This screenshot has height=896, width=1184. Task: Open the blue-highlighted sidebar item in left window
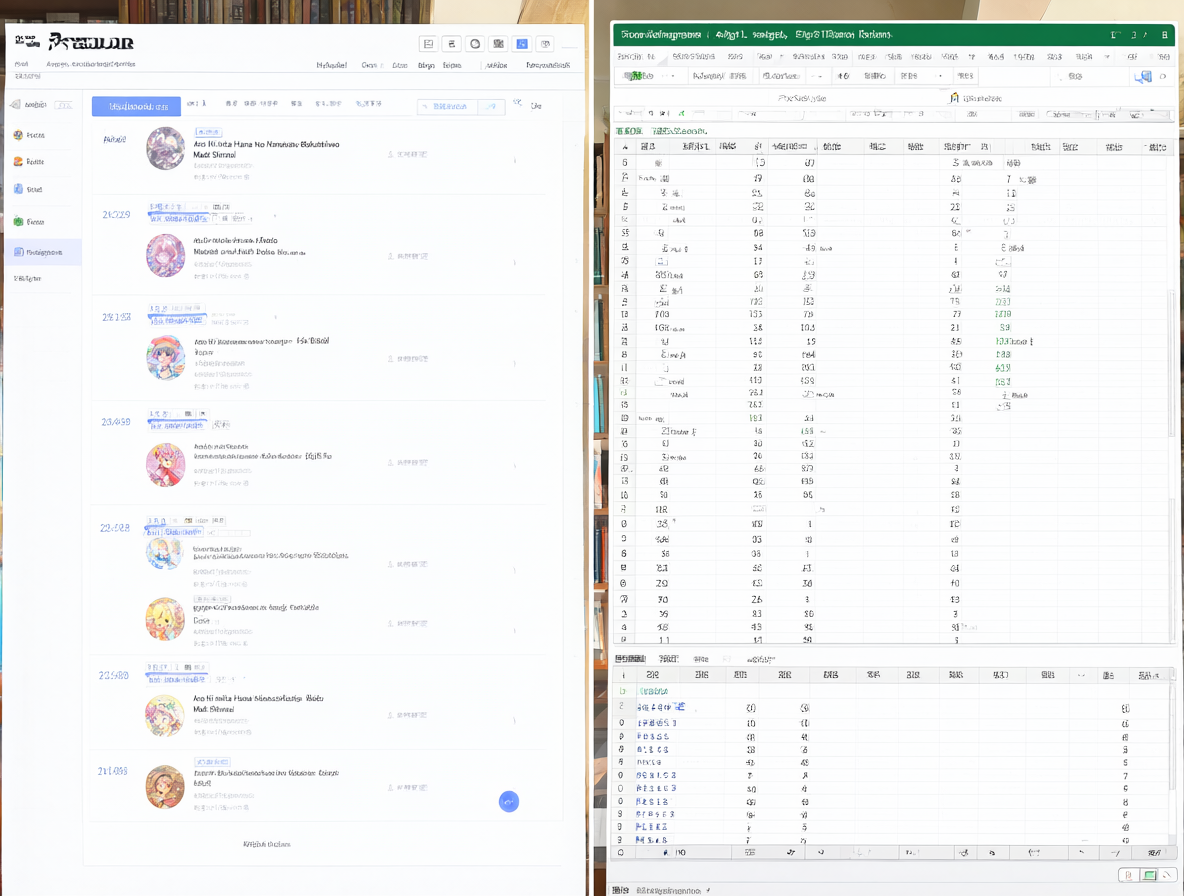click(x=44, y=252)
